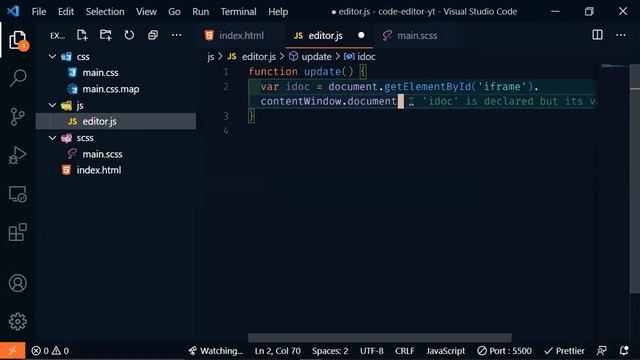
Task: Open the File menu
Action: coord(39,11)
